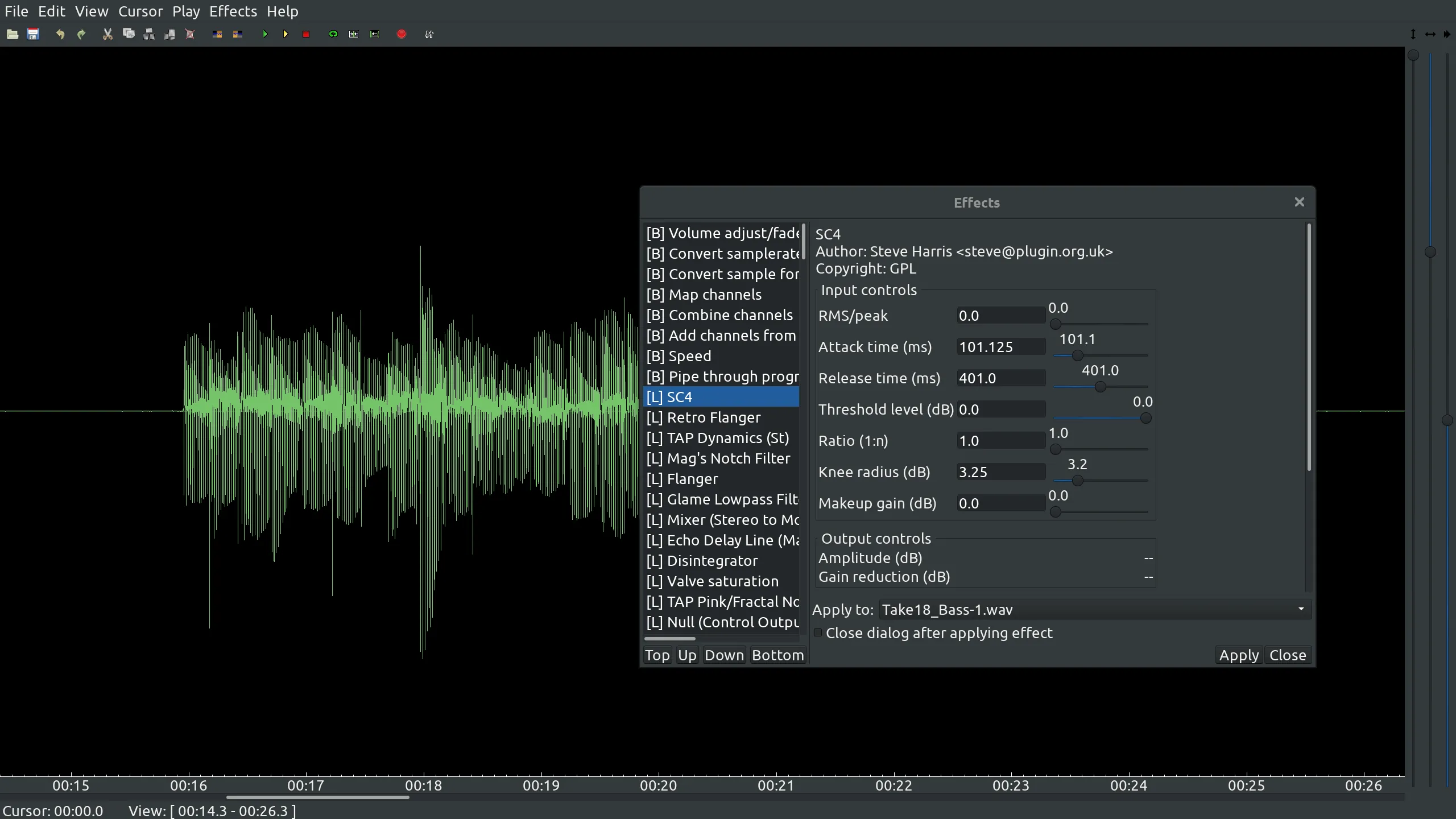
Task: Click the Ratio (1:n) input field
Action: 1001,441
